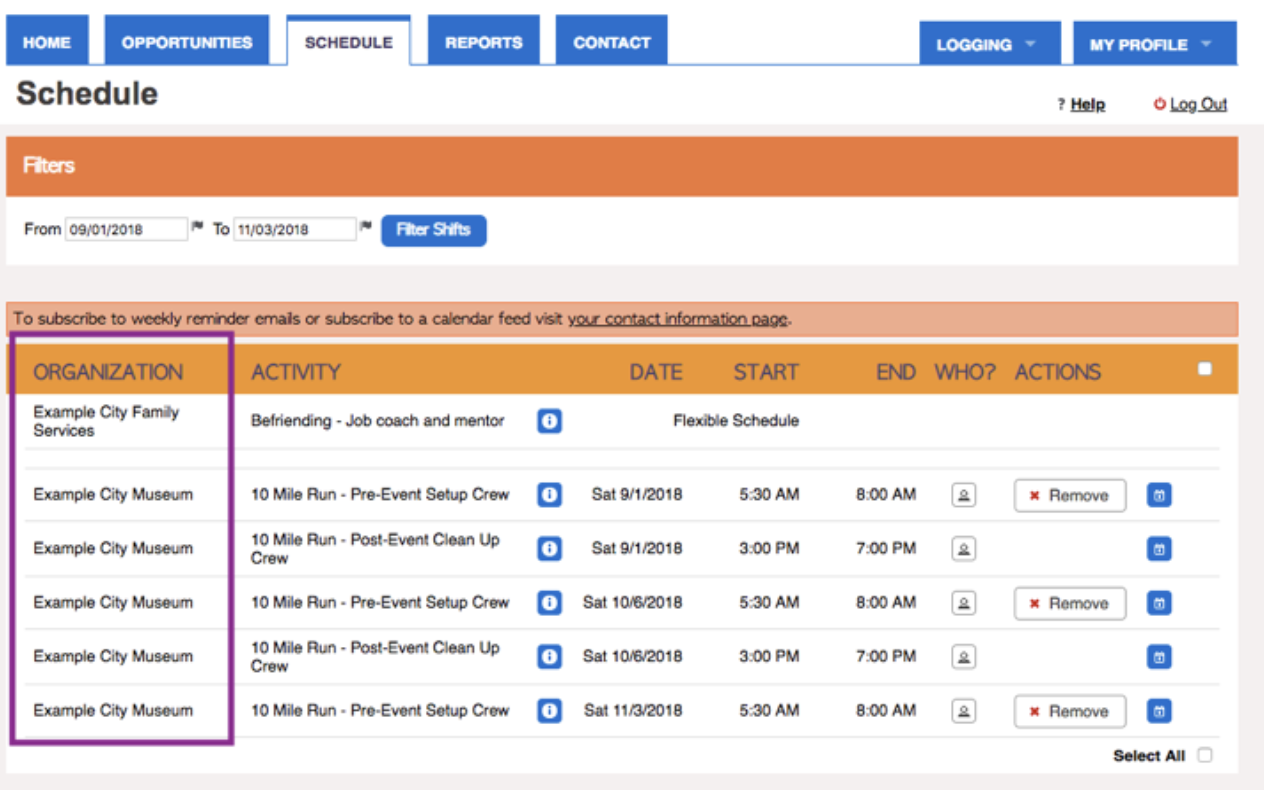Click info icon for Befriending job coach activity
This screenshot has width=1264, height=790.
click(x=549, y=421)
